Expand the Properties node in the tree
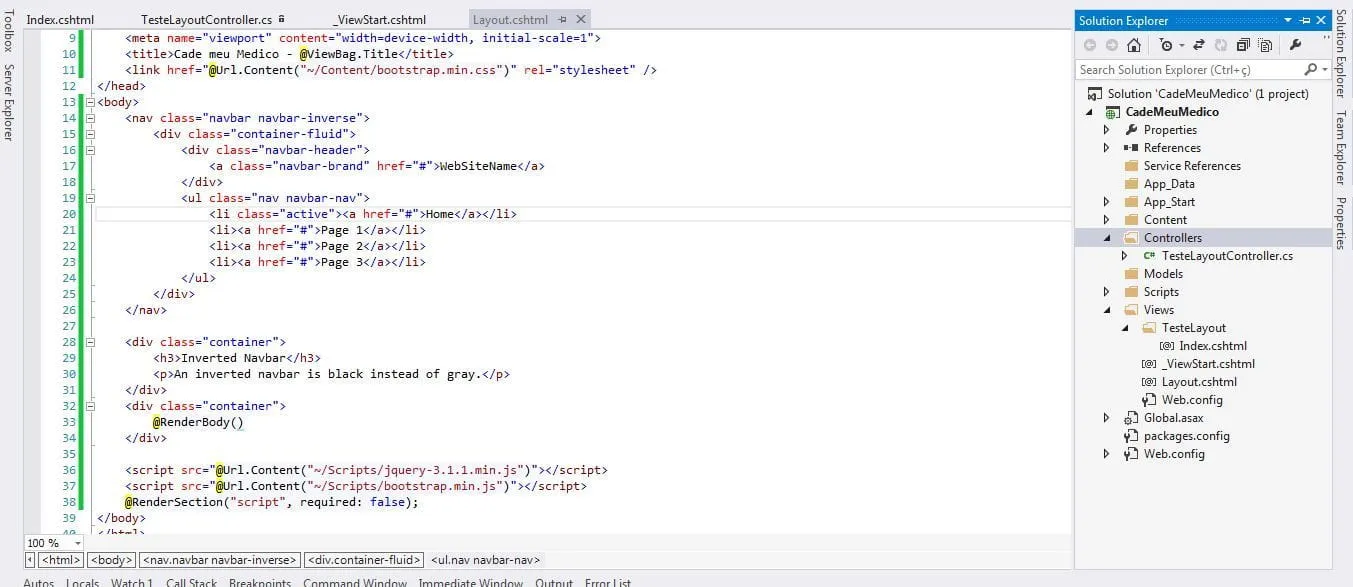Image resolution: width=1353 pixels, height=587 pixels. coord(1106,130)
